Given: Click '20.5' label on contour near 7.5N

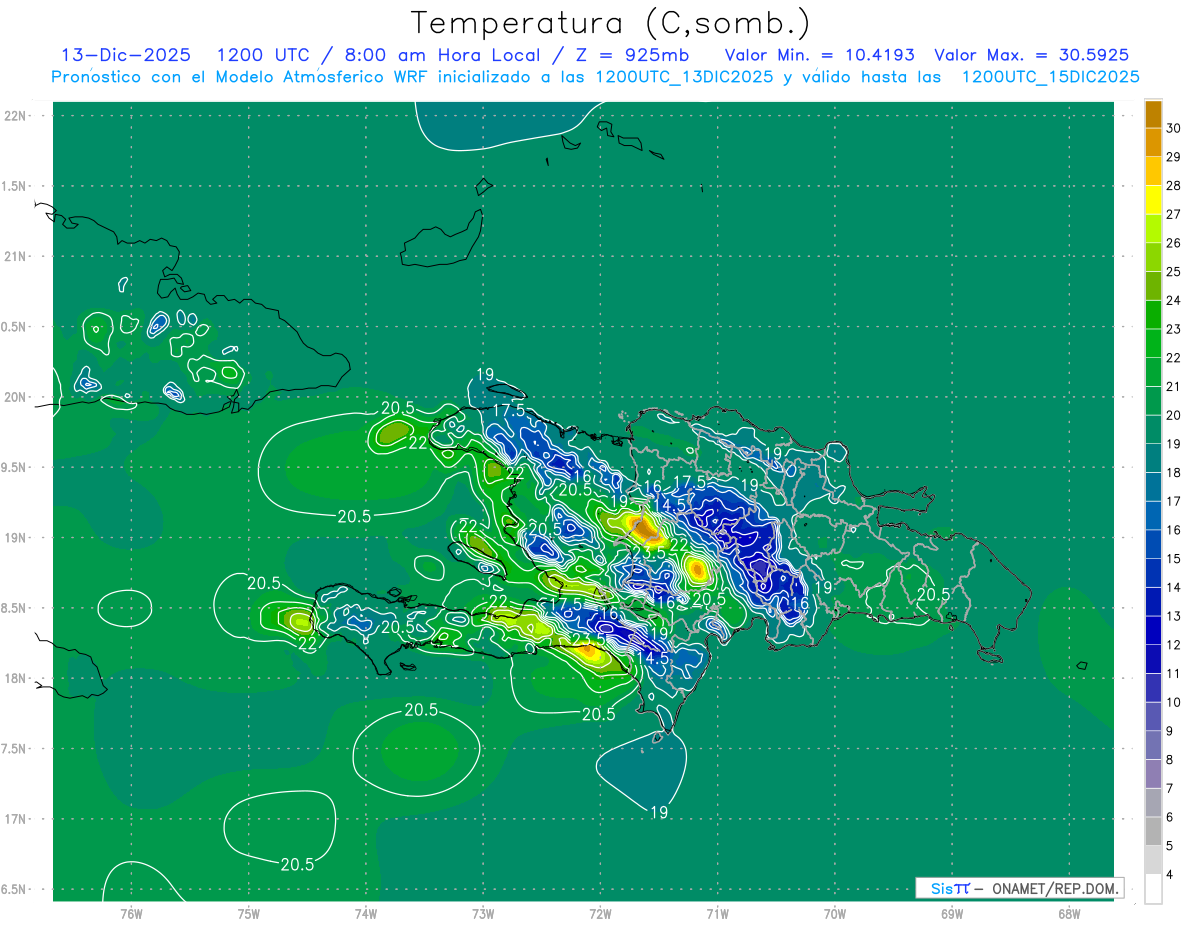Looking at the screenshot, I should (x=421, y=710).
